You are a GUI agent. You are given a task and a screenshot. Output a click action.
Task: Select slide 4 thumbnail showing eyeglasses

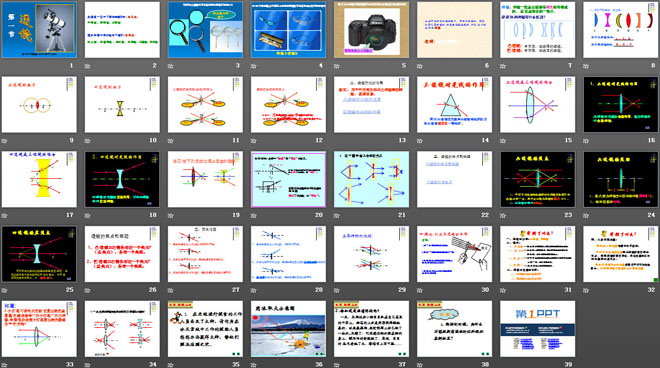click(x=288, y=30)
